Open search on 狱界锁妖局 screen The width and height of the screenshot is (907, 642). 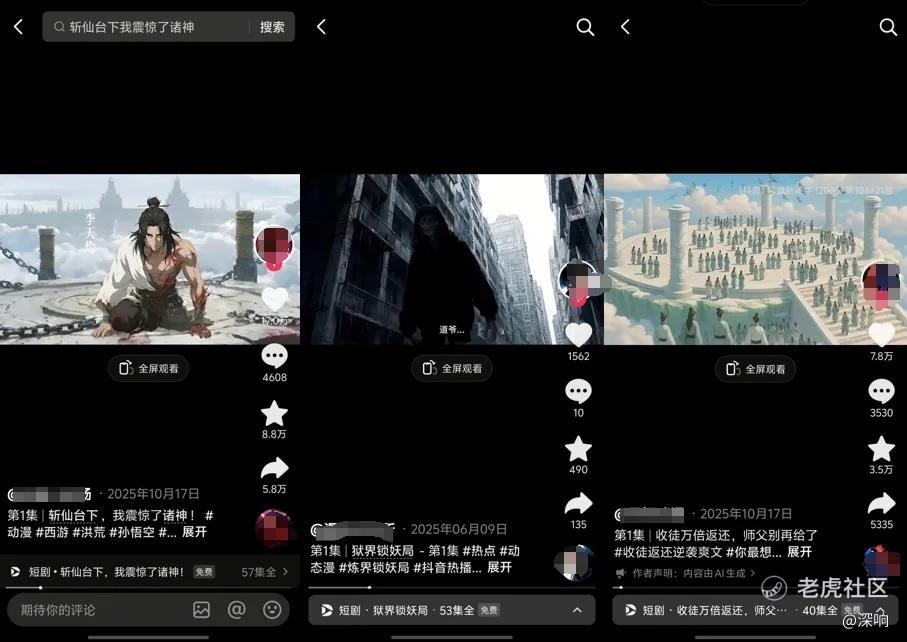pyautogui.click(x=585, y=27)
